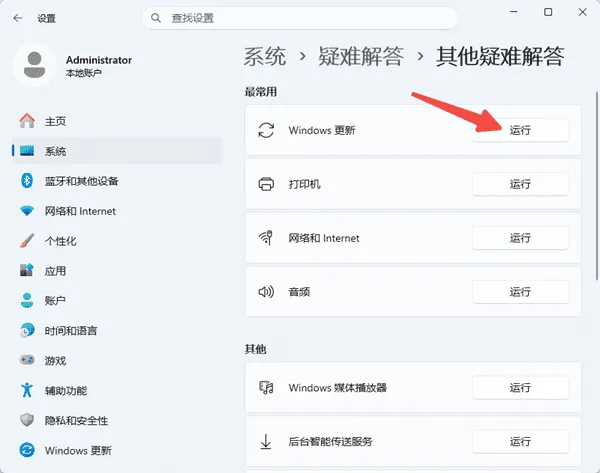Screen dimensions: 600x473
Task: Click the 主页 home icon
Action: tap(27, 121)
